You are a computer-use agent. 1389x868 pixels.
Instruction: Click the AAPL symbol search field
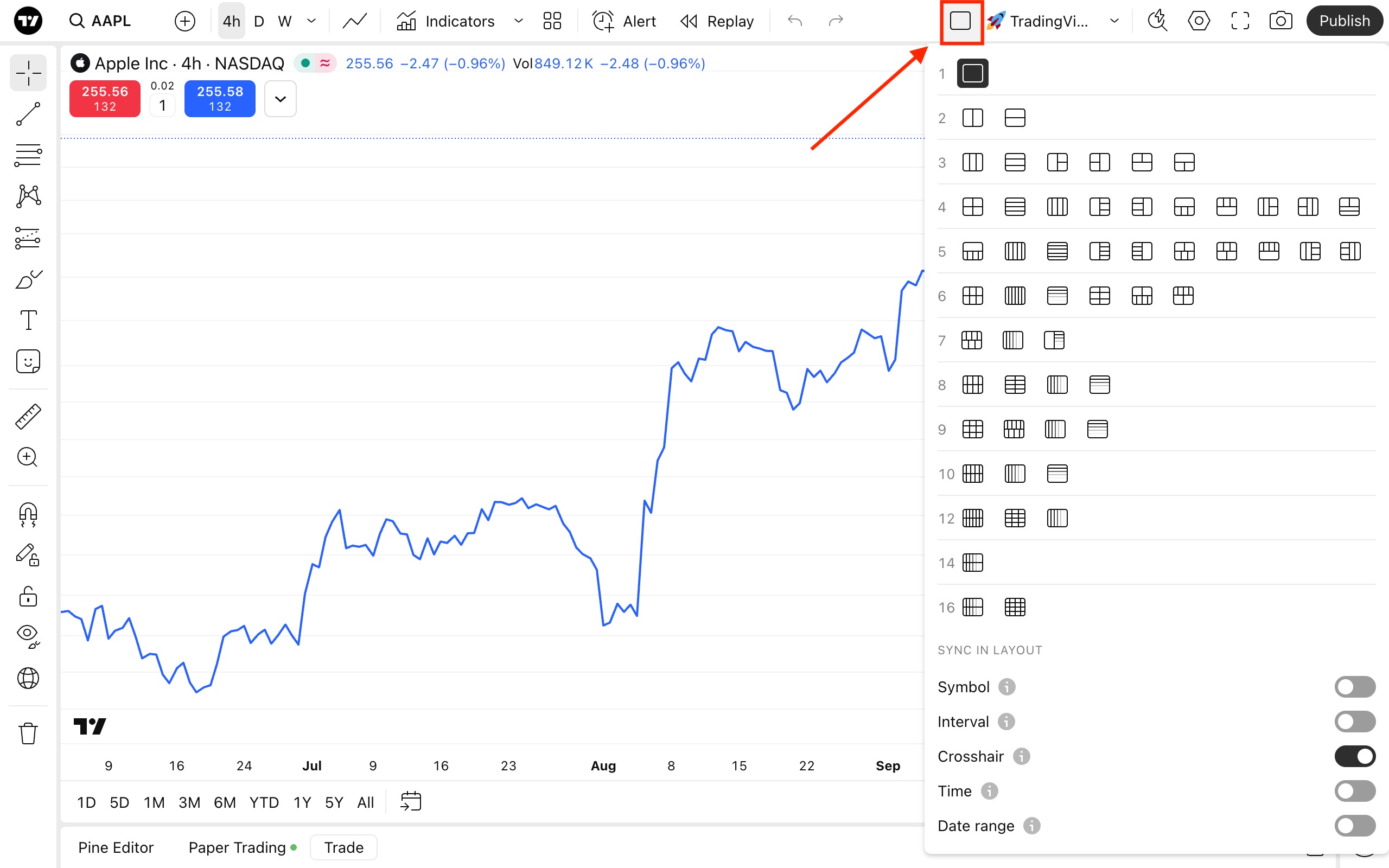pos(110,21)
